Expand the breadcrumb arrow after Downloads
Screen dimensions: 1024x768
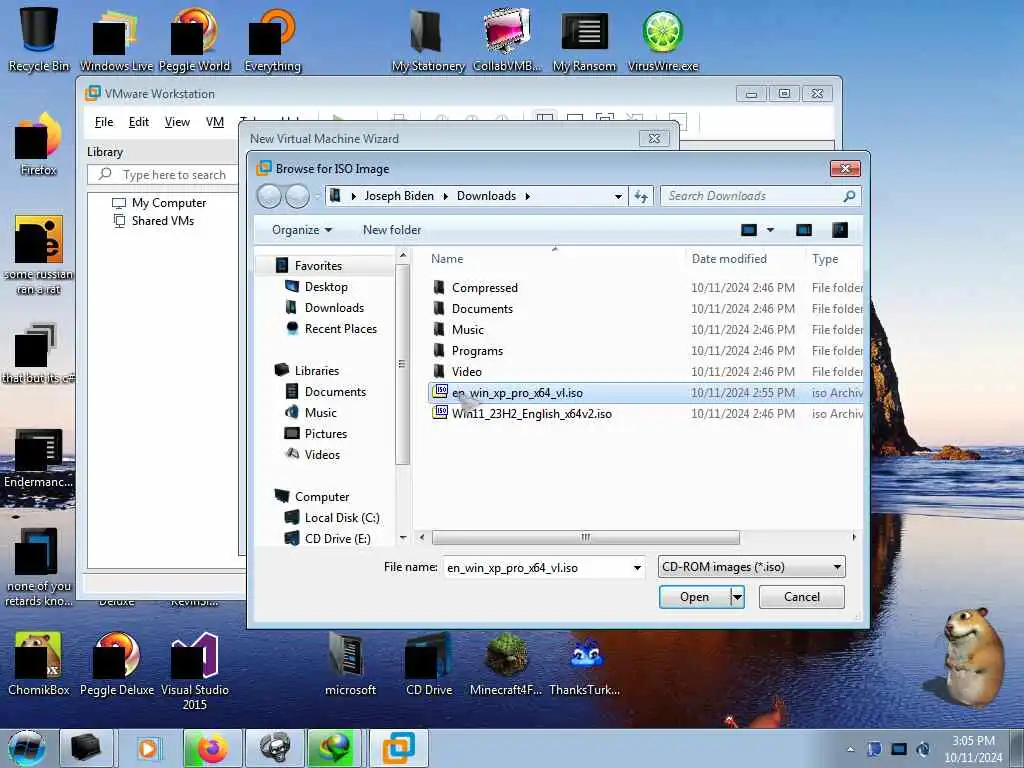527,196
